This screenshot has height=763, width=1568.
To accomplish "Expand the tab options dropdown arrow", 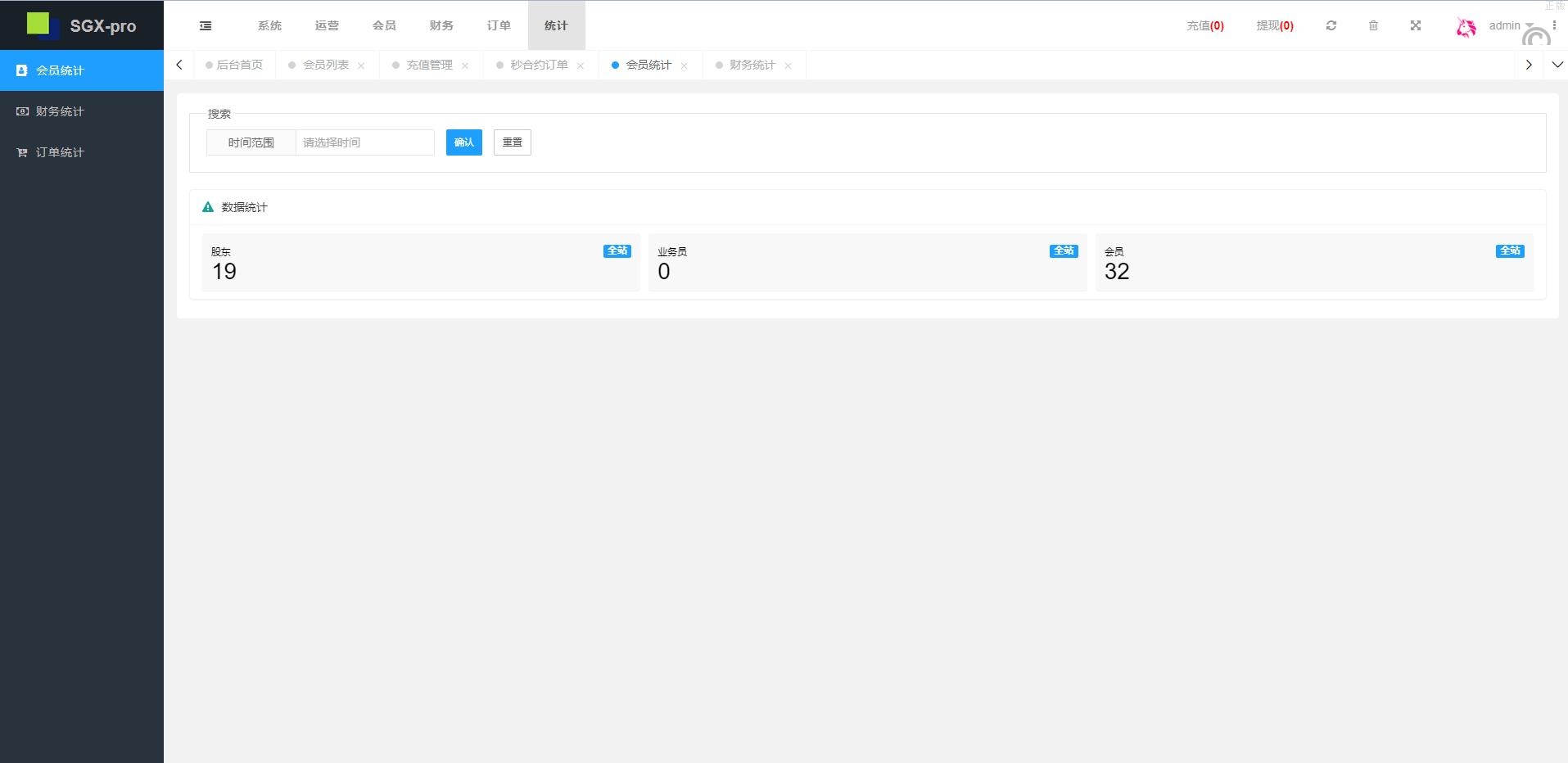I will (1557, 65).
